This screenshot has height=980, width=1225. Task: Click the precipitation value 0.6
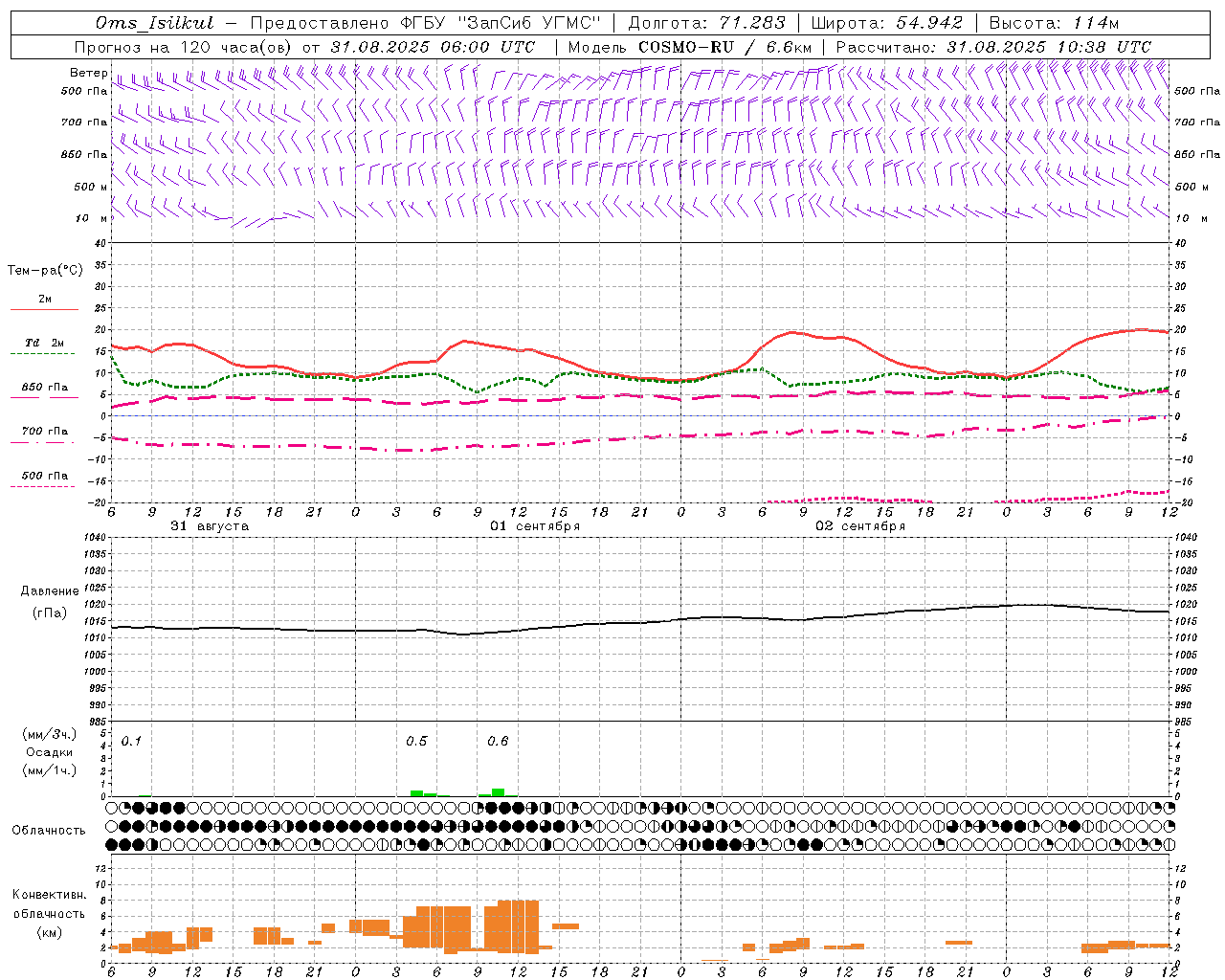pyautogui.click(x=498, y=741)
